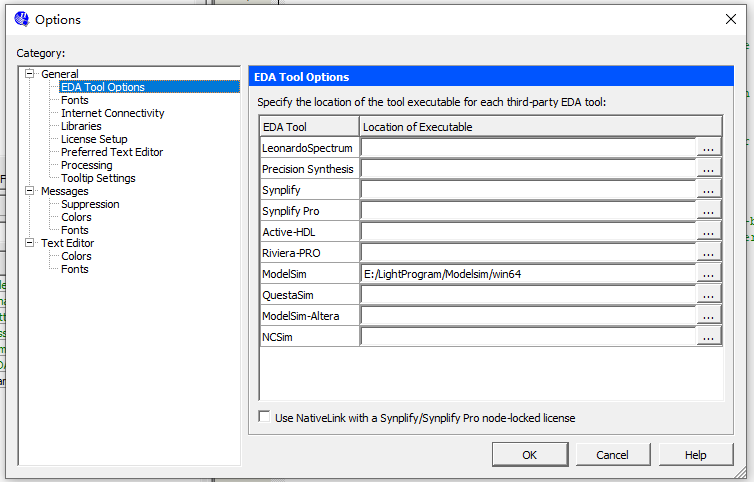Click the Riviera-PRO location input field
Image resolution: width=754 pixels, height=482 pixels.
click(527, 253)
